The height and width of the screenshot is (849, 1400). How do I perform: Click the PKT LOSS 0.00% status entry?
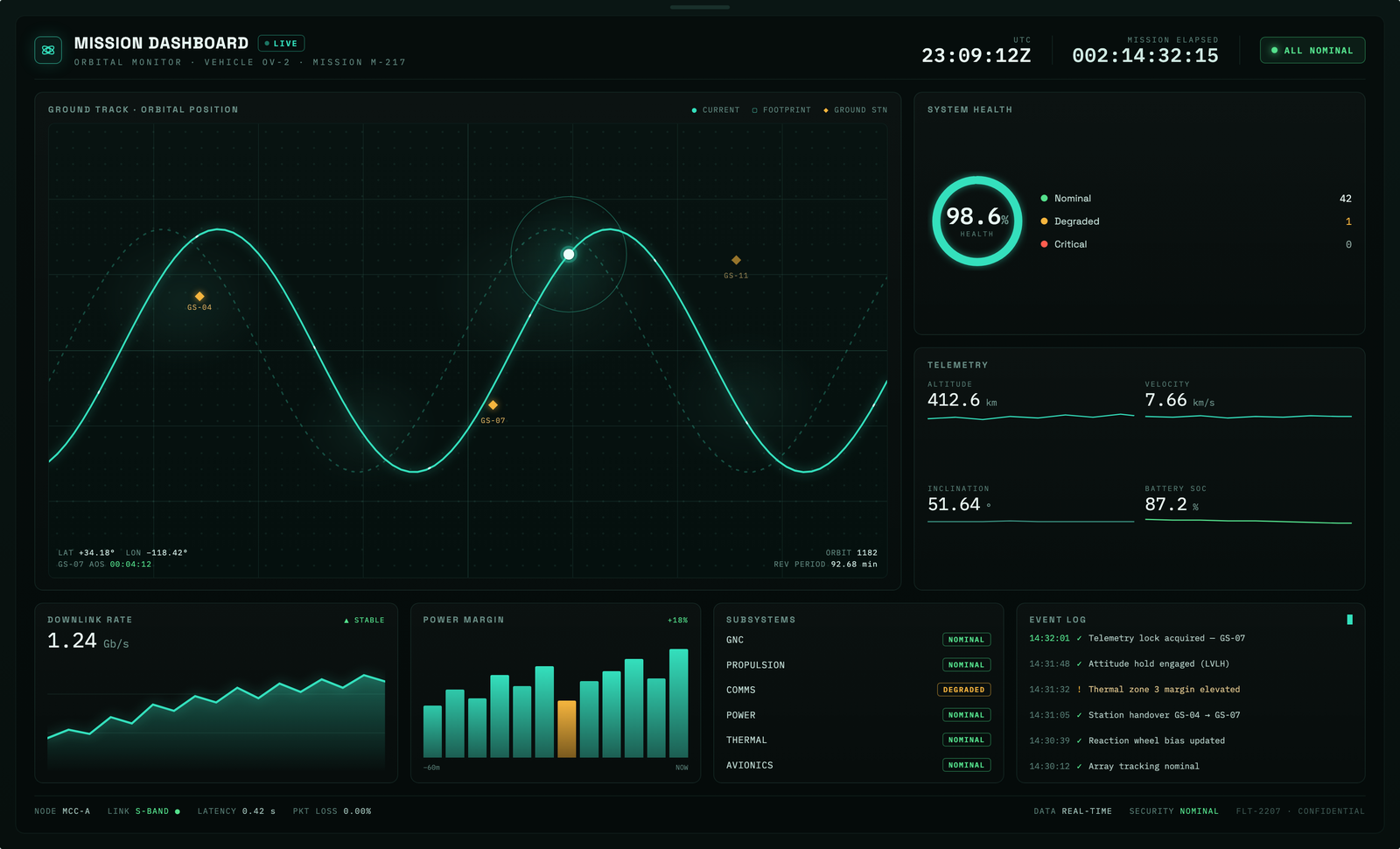332,811
